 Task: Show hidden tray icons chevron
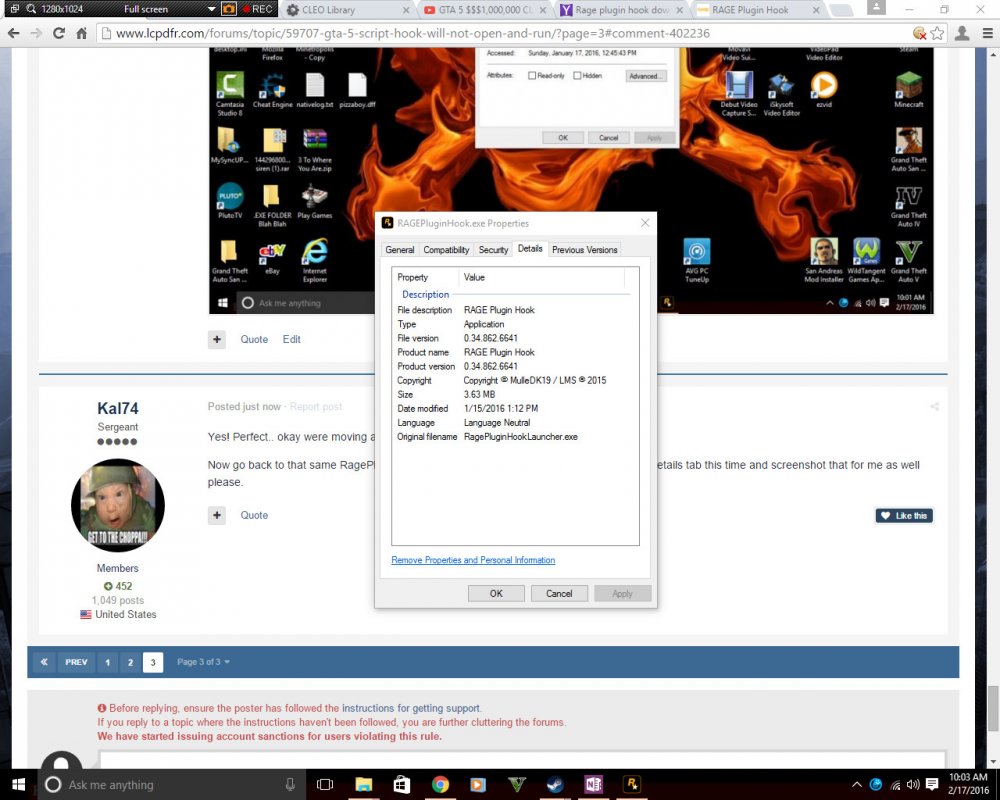[x=857, y=785]
